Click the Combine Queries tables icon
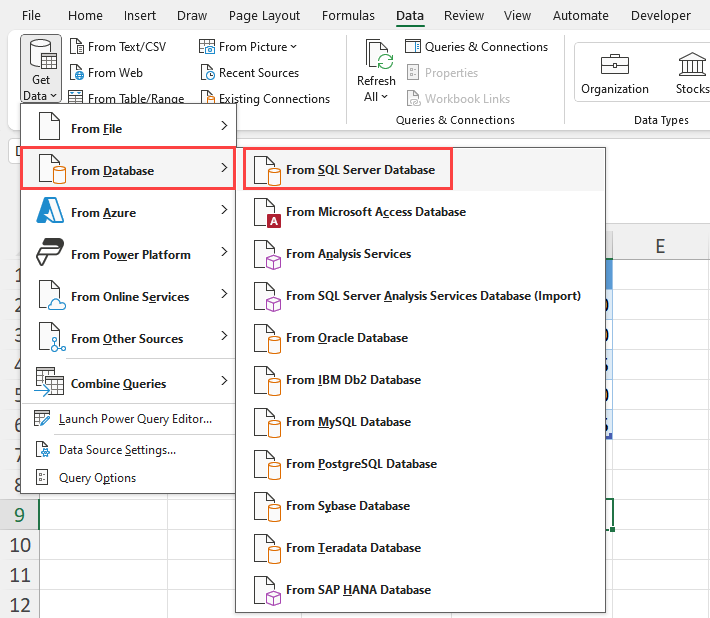This screenshot has height=618, width=710. [x=49, y=382]
